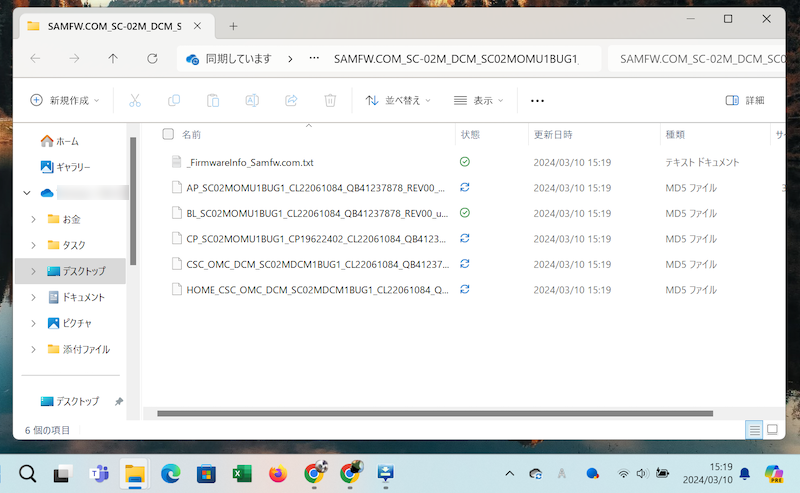Switch to details list view icon
The width and height of the screenshot is (800, 493).
(x=753, y=429)
